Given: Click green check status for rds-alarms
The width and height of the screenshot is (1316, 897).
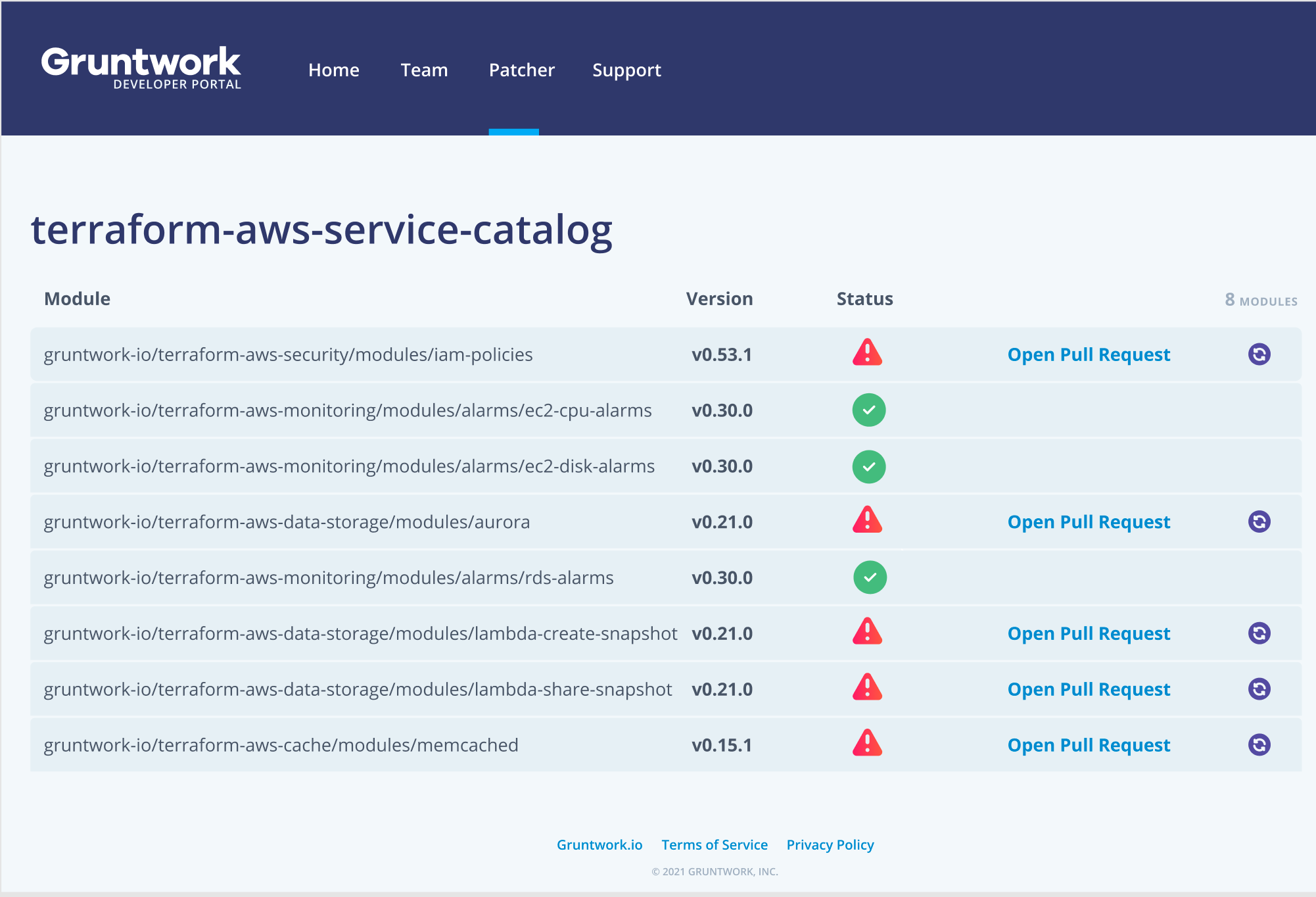Looking at the screenshot, I should pos(870,577).
